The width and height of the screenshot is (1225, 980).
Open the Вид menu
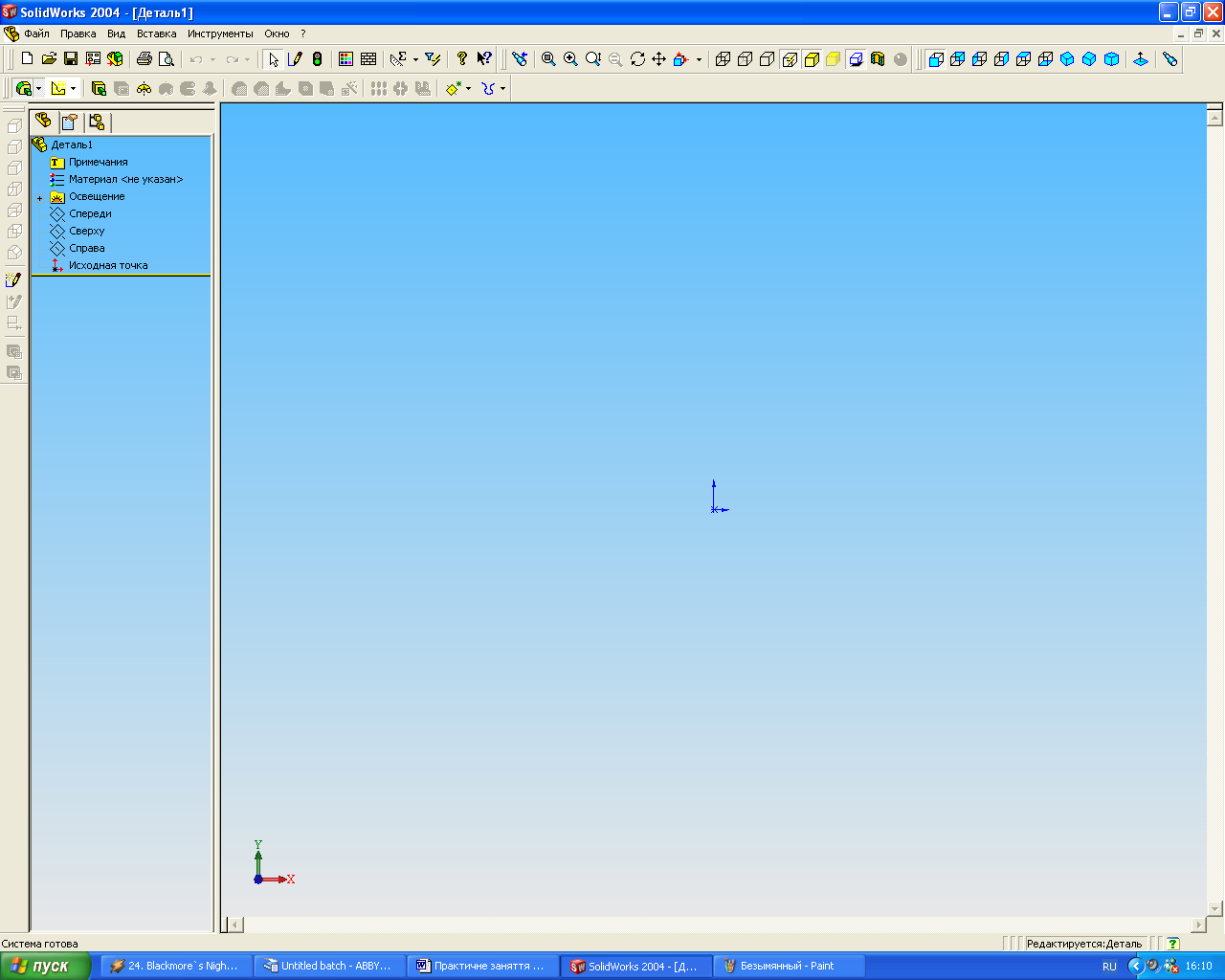(116, 33)
